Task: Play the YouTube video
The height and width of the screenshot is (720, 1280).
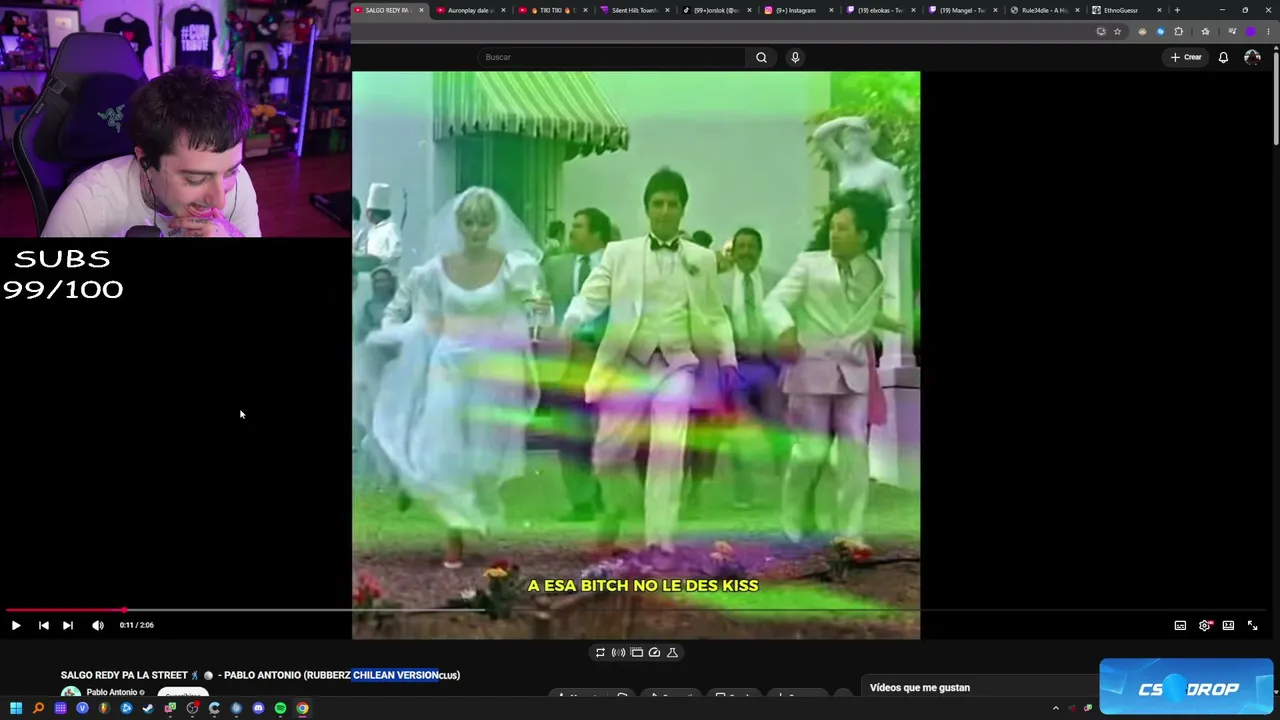Action: click(x=16, y=625)
